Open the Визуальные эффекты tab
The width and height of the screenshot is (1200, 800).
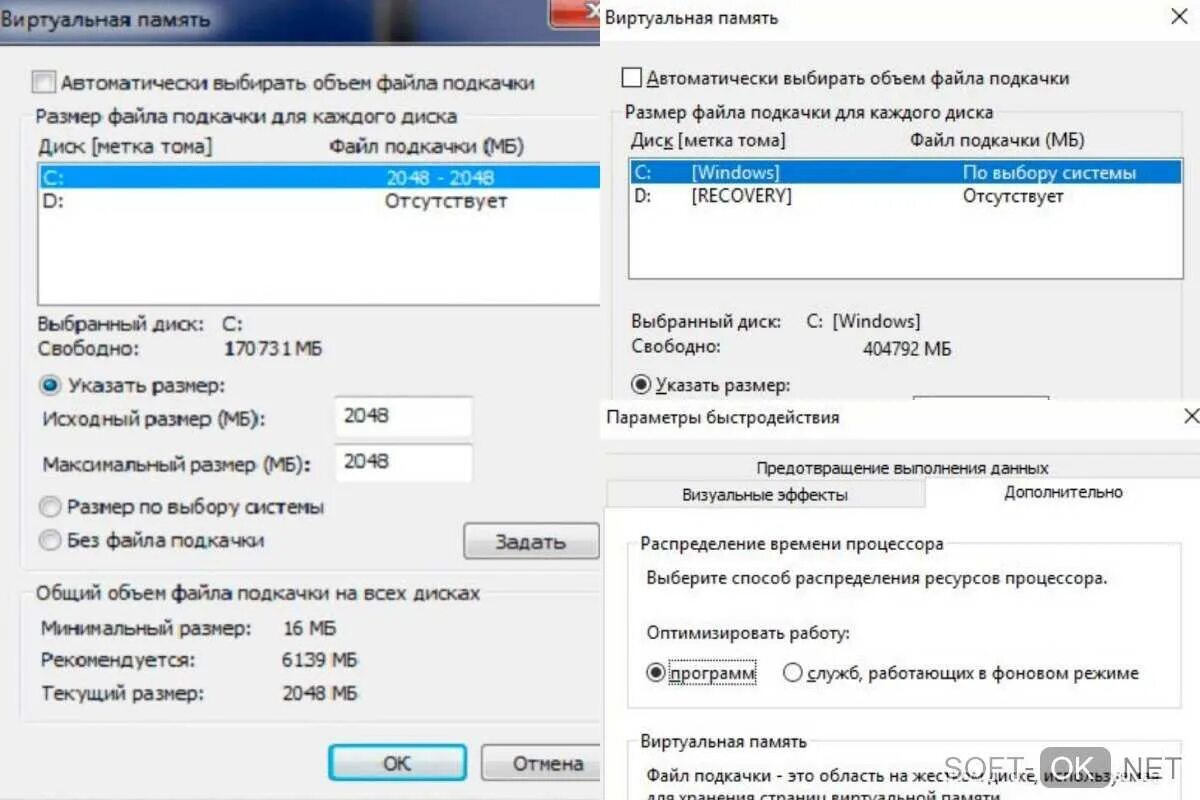765,494
